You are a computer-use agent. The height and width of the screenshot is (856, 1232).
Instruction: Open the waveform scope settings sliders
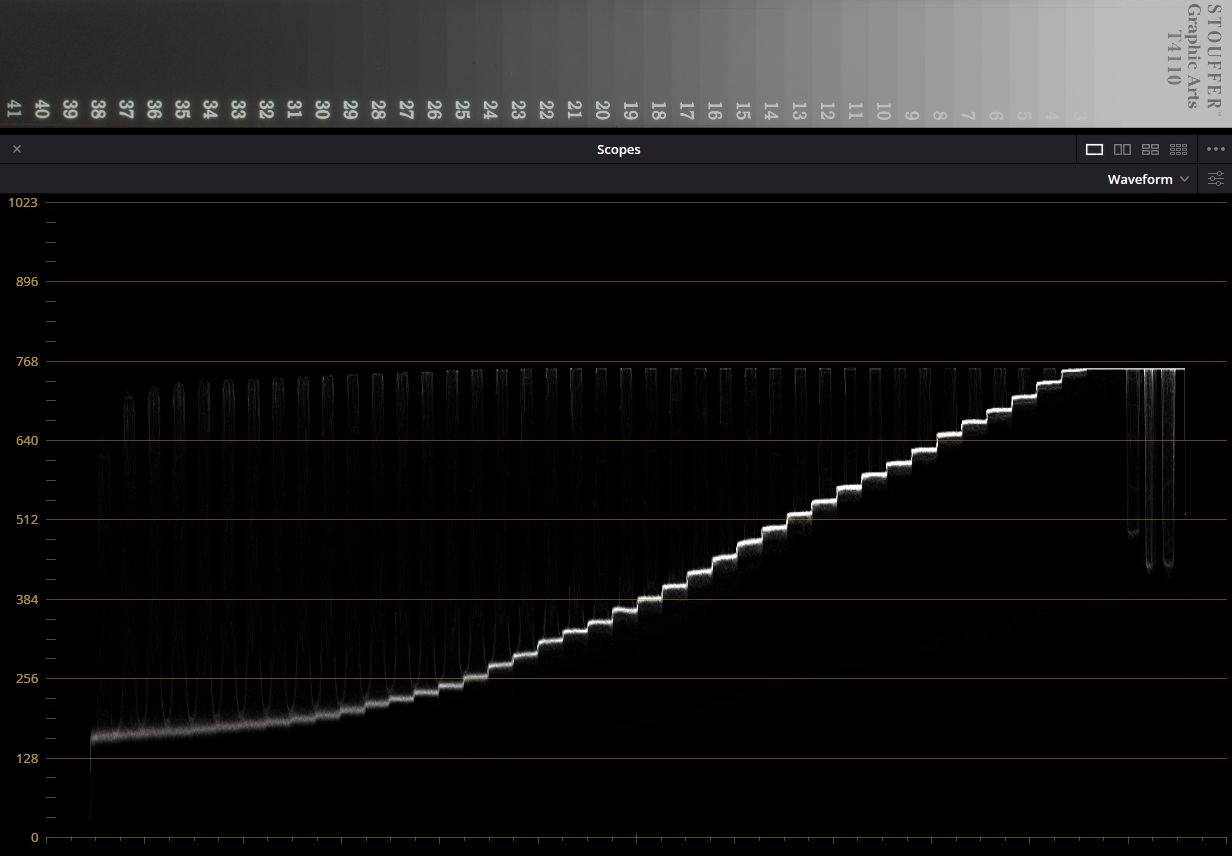pyautogui.click(x=1216, y=179)
